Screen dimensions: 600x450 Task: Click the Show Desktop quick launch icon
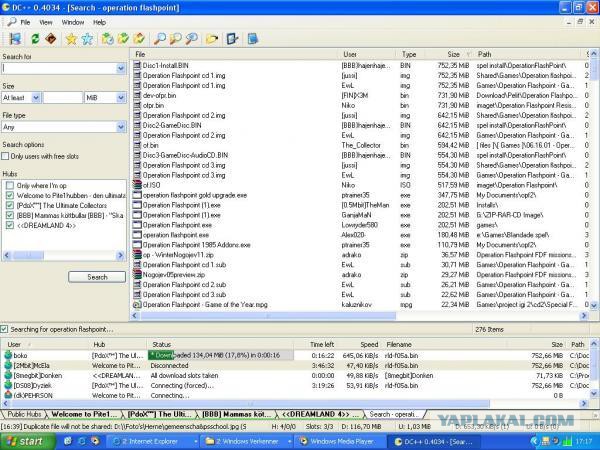(68, 441)
